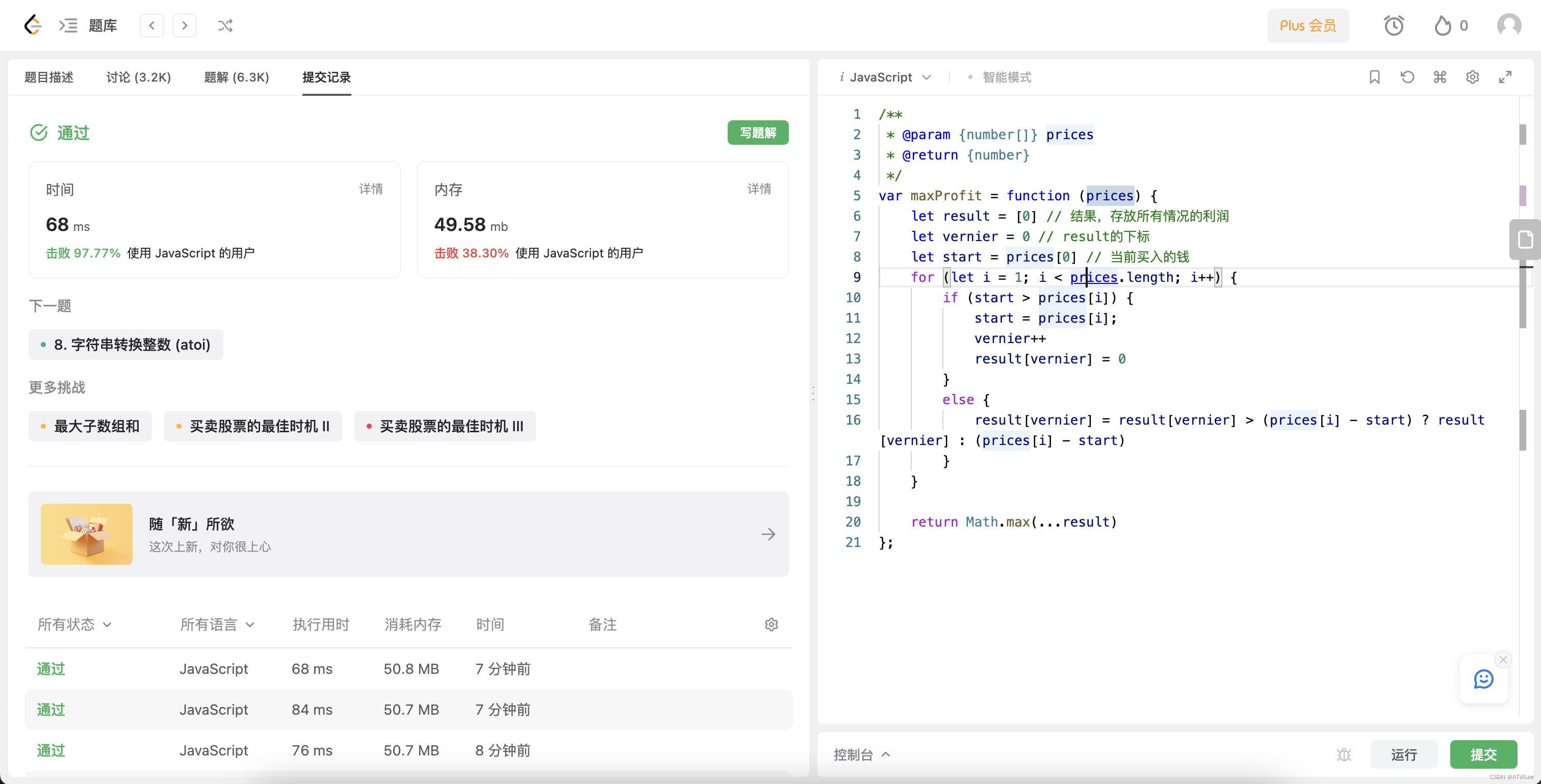This screenshot has width=1541, height=784.
Task: Click 写题解 button to write solution
Action: pos(758,133)
